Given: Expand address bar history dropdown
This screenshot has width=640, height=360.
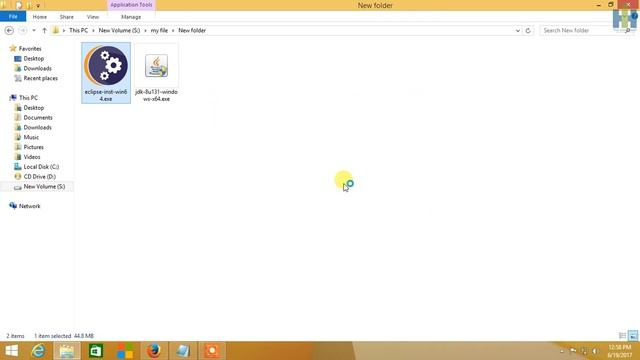Looking at the screenshot, I should [518, 31].
